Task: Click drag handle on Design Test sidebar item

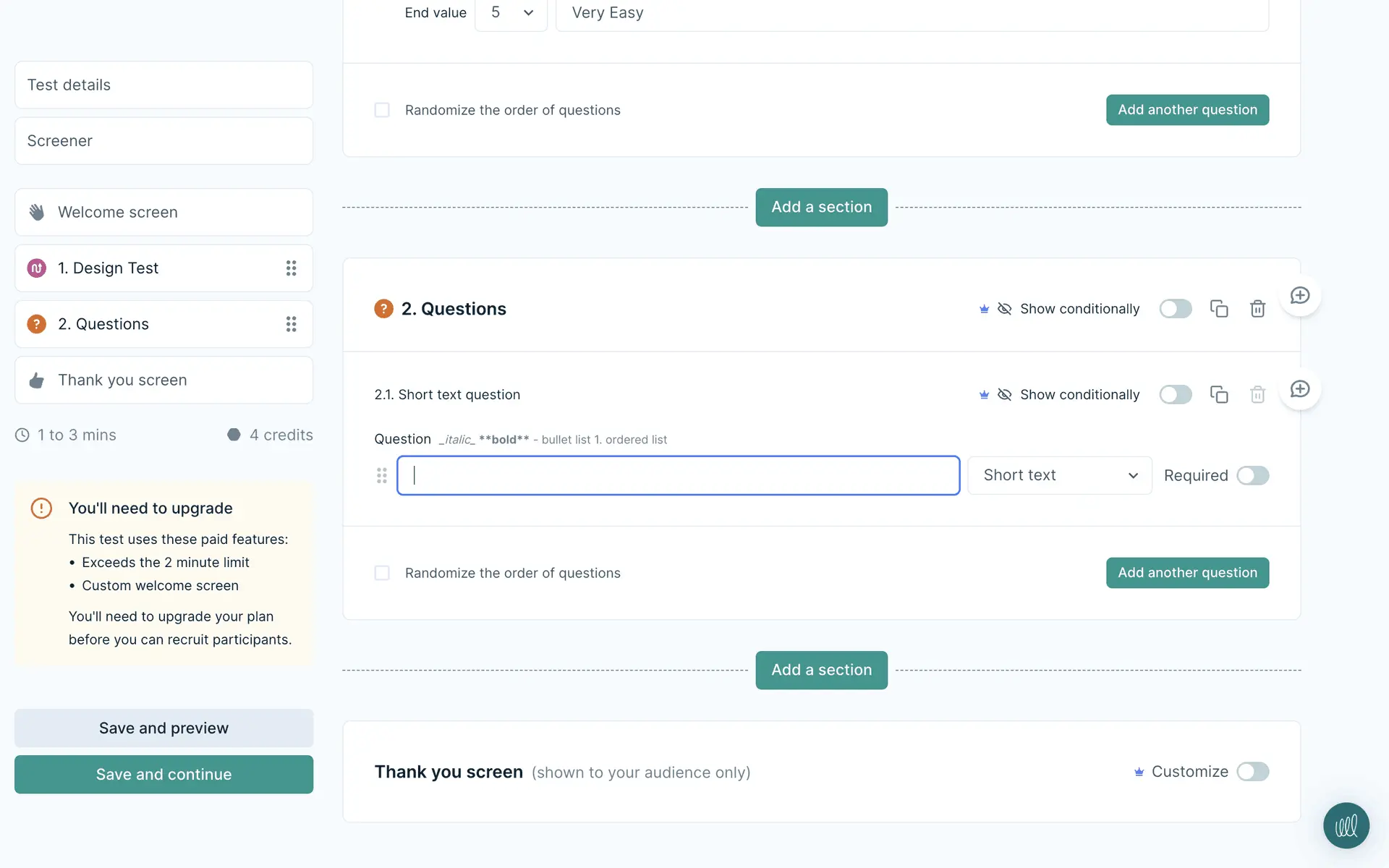Action: [291, 268]
